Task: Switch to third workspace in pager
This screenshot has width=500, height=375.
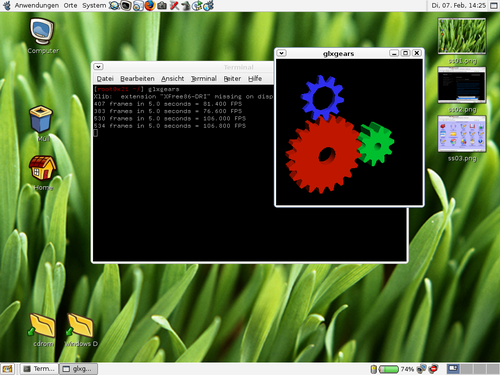Action: coord(480,369)
